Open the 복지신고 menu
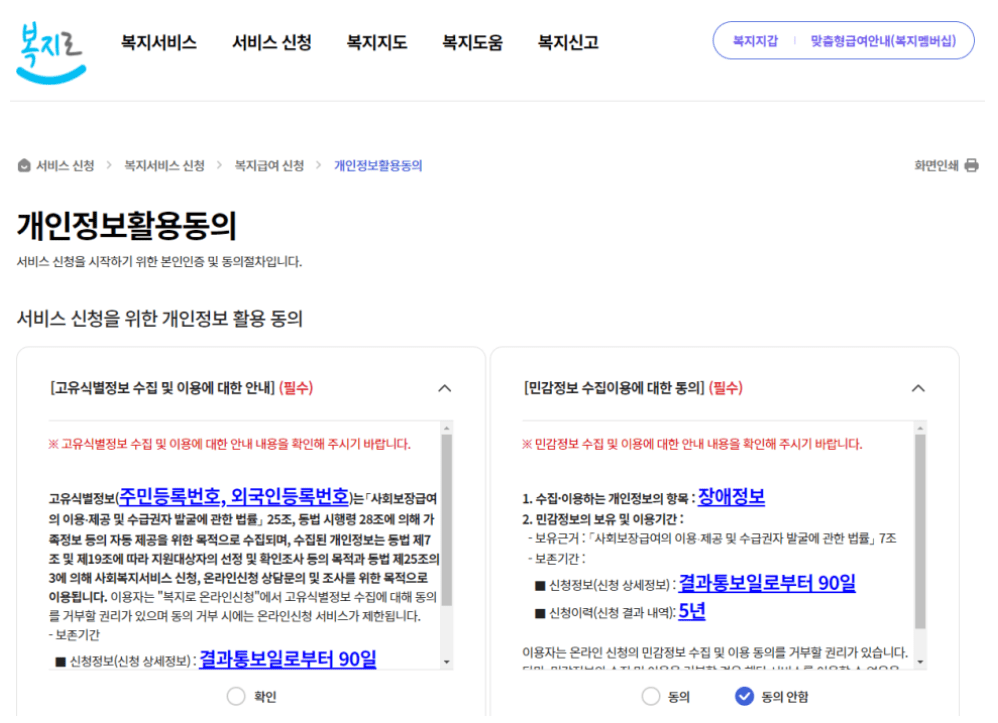This screenshot has width=998, height=723. pyautogui.click(x=567, y=43)
